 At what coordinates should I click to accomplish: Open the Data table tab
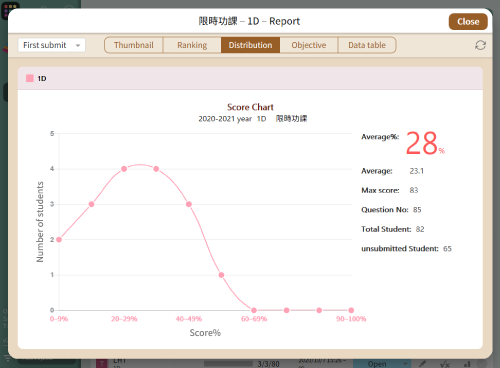coord(367,45)
